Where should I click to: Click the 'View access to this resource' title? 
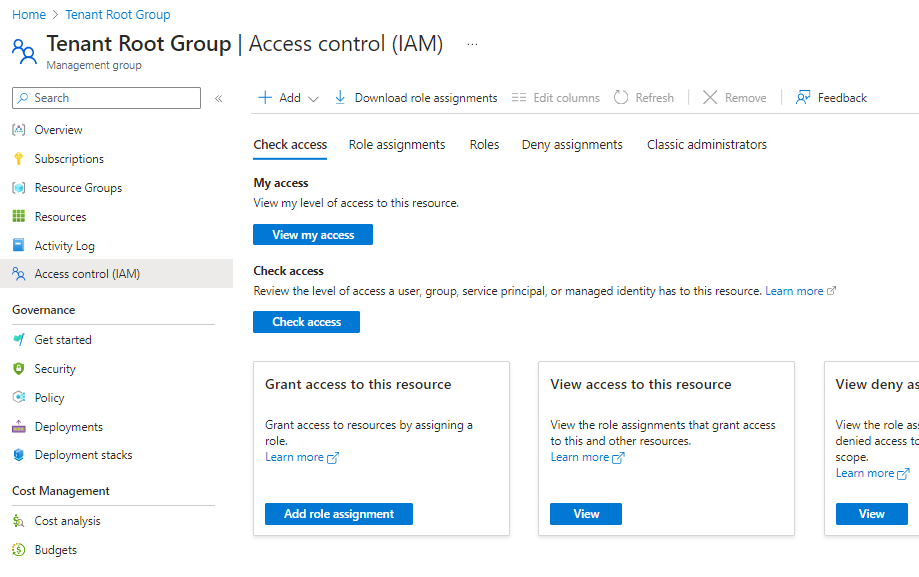(641, 384)
